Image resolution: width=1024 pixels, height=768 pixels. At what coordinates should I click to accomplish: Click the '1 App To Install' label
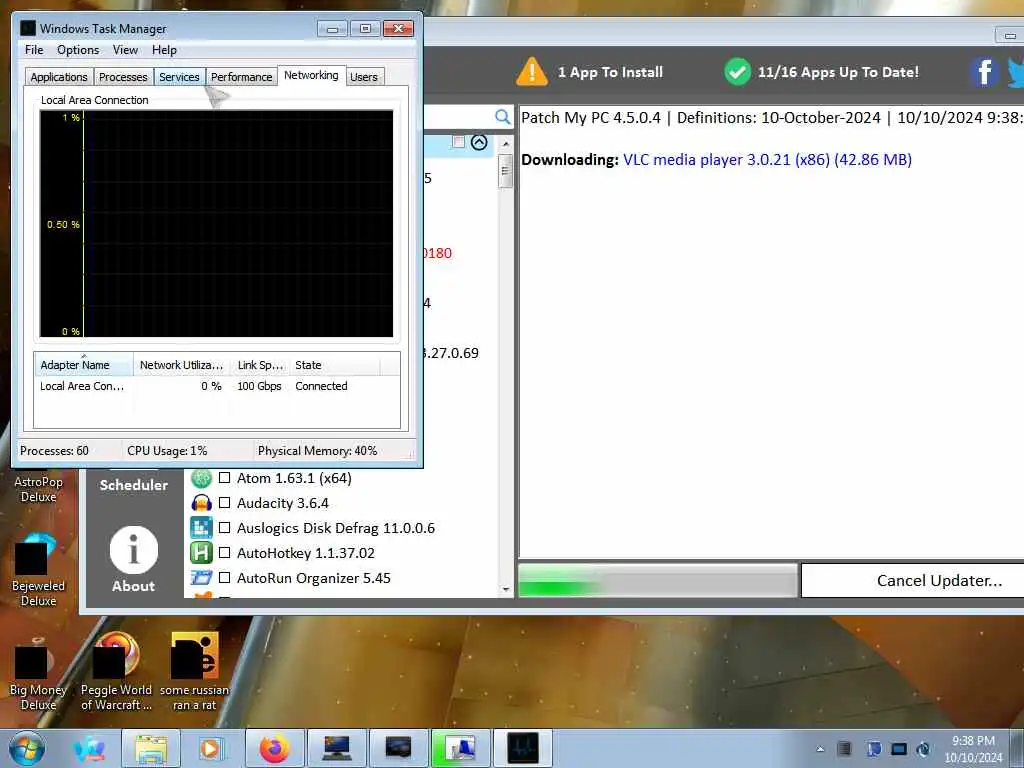pyautogui.click(x=610, y=72)
